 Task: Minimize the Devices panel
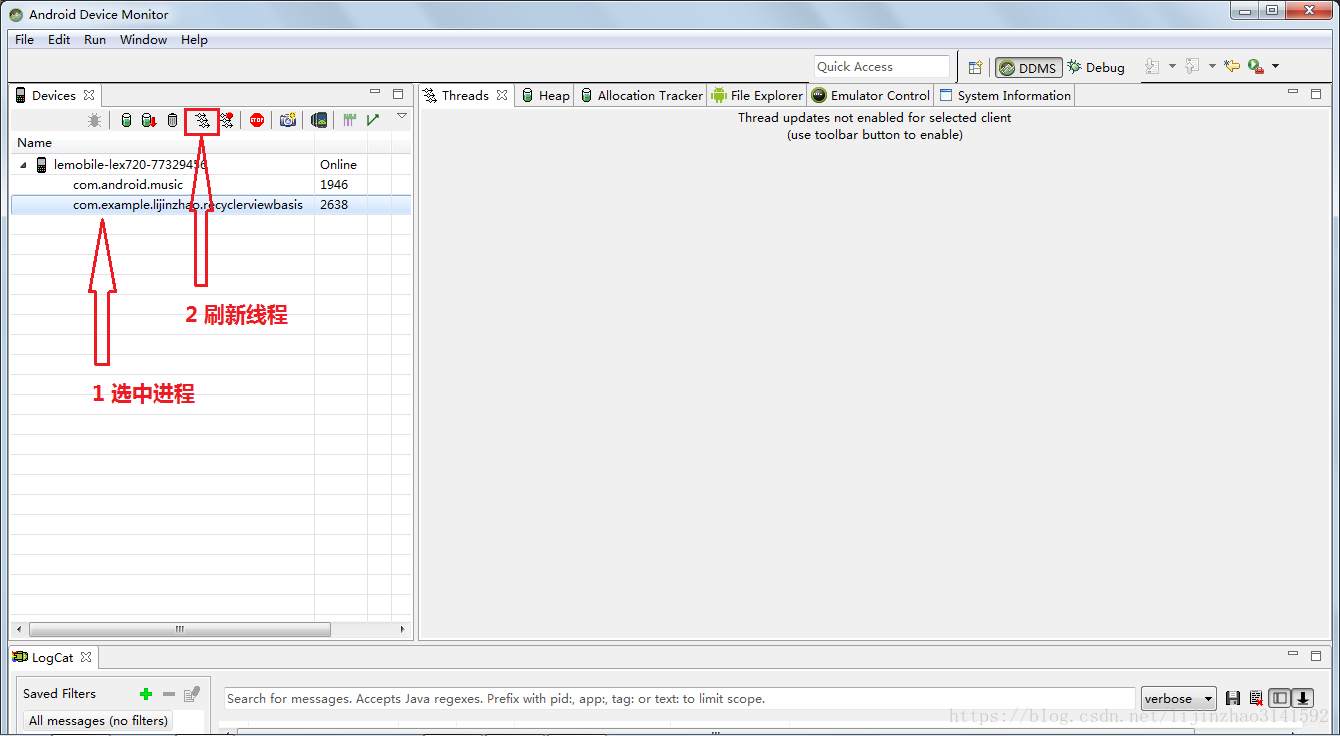[x=375, y=93]
